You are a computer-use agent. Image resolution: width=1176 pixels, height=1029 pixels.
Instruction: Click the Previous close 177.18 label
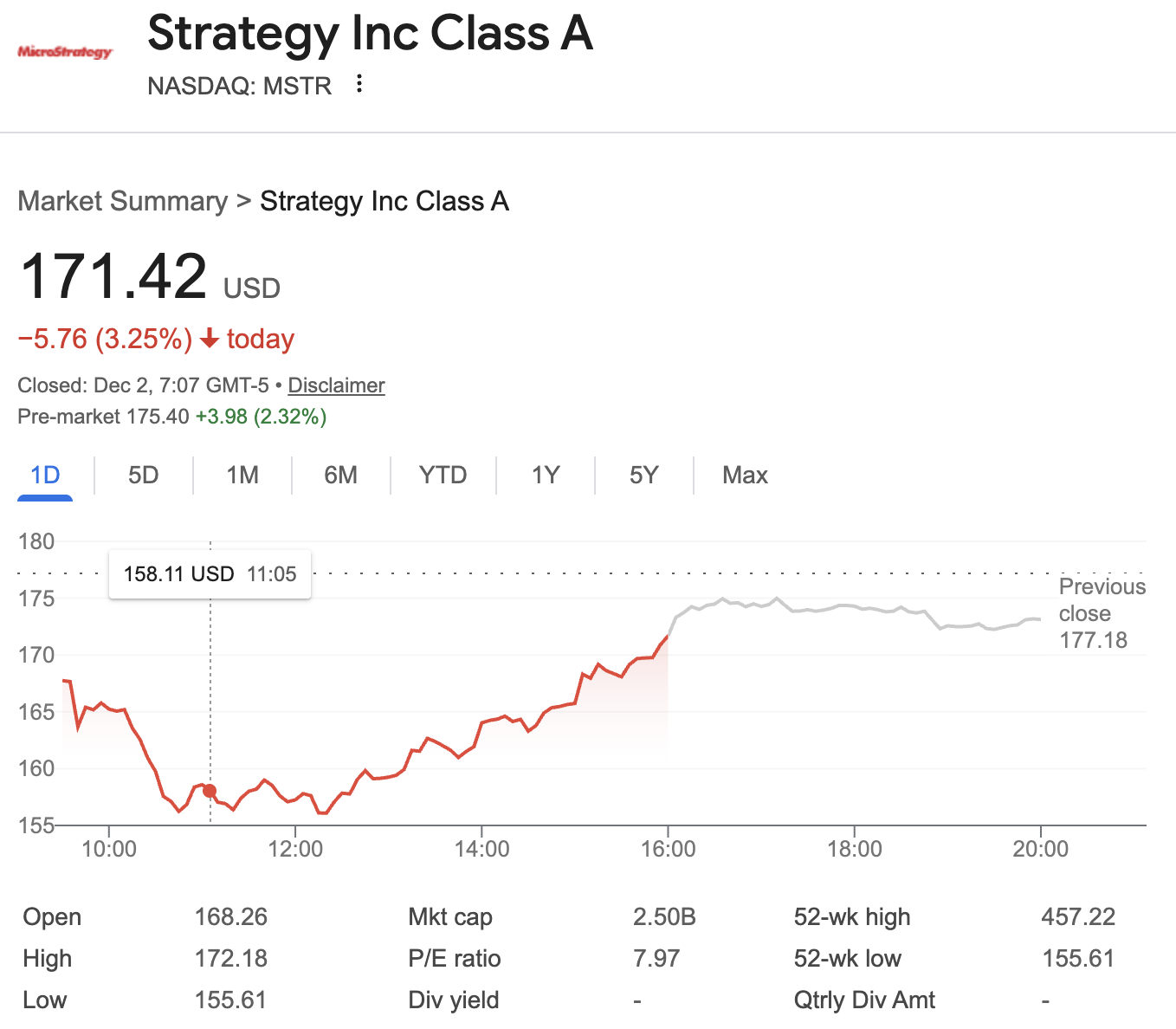(1102, 612)
